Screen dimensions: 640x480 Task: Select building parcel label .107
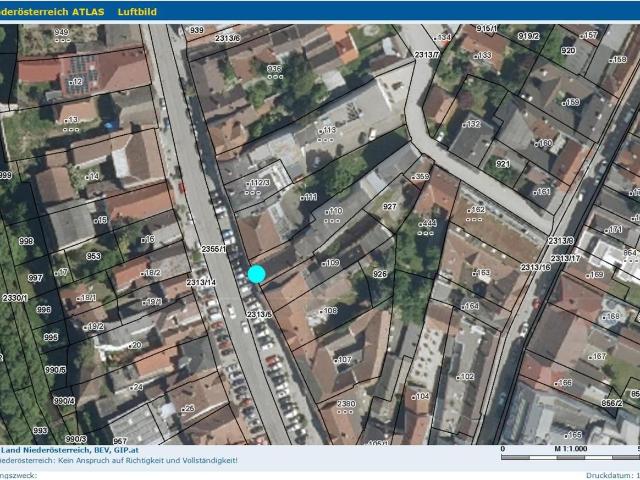tap(343, 360)
